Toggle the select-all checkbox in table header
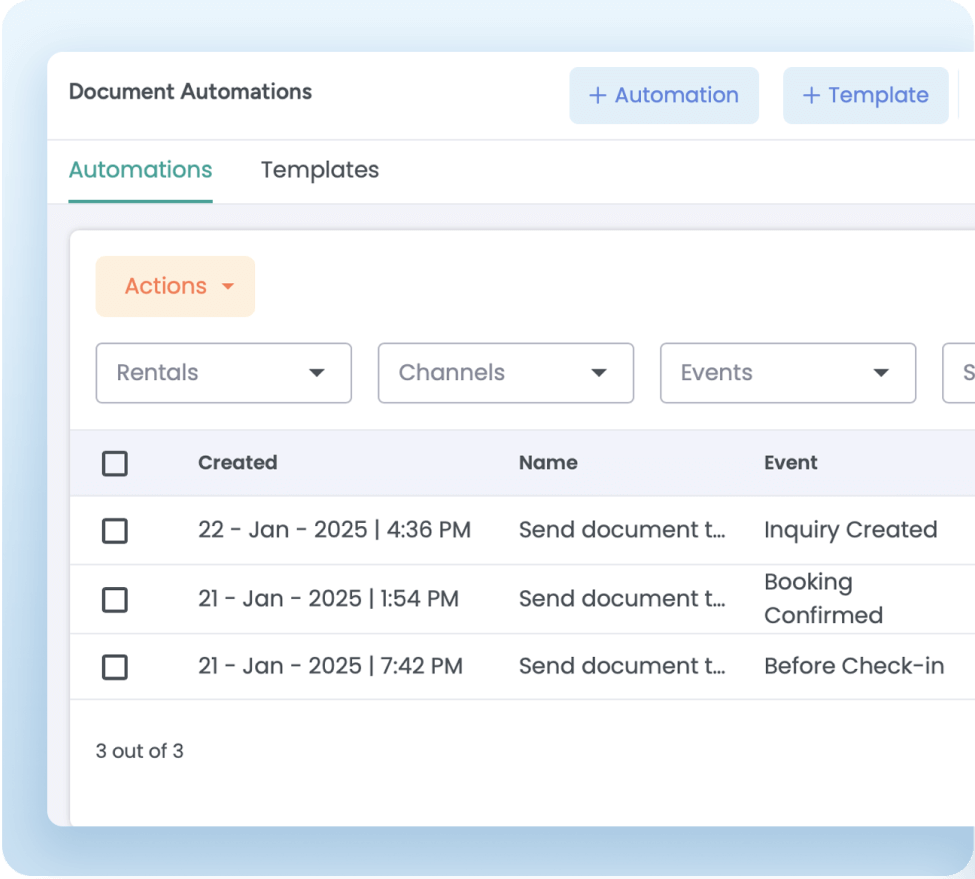This screenshot has height=879, width=975. coord(115,464)
